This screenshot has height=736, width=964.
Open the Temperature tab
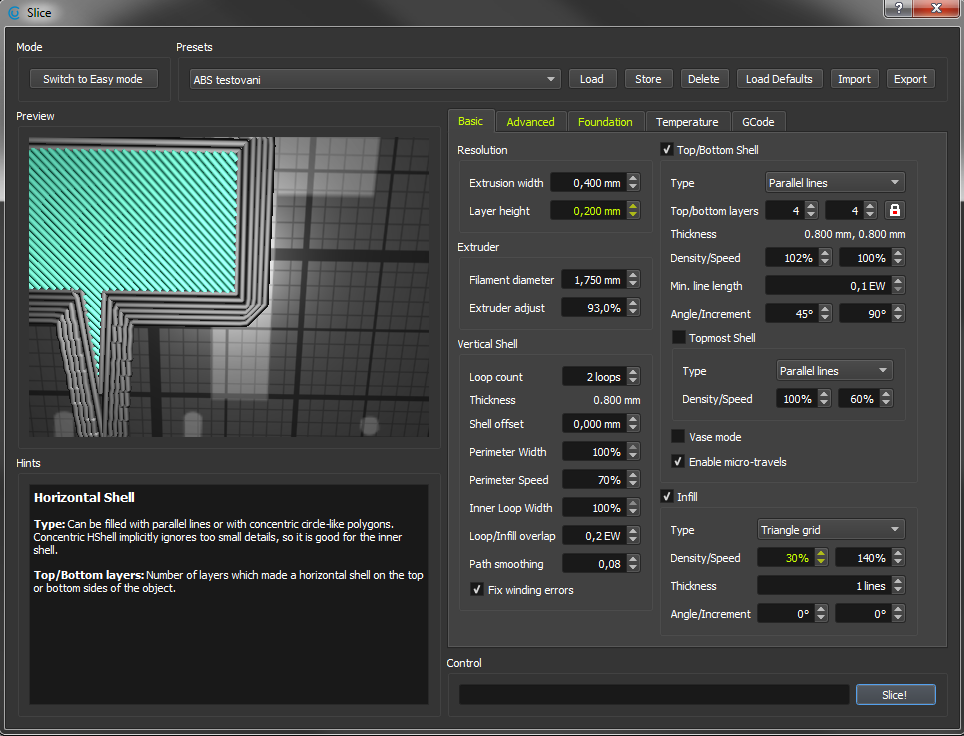click(x=687, y=122)
